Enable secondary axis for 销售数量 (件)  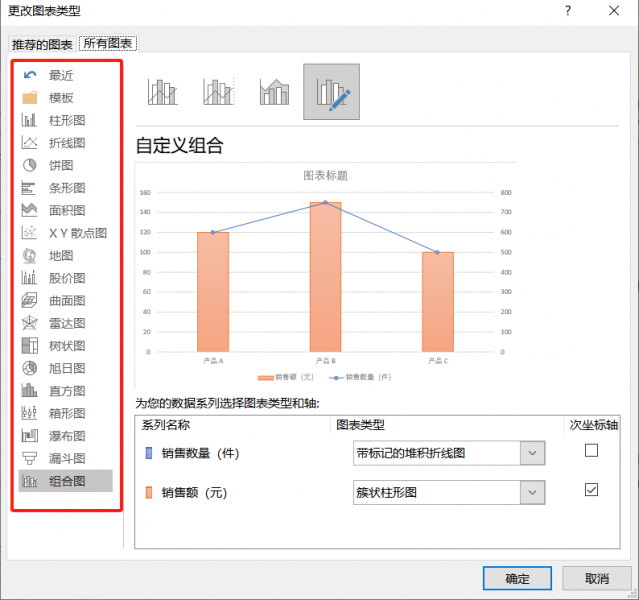tap(591, 450)
